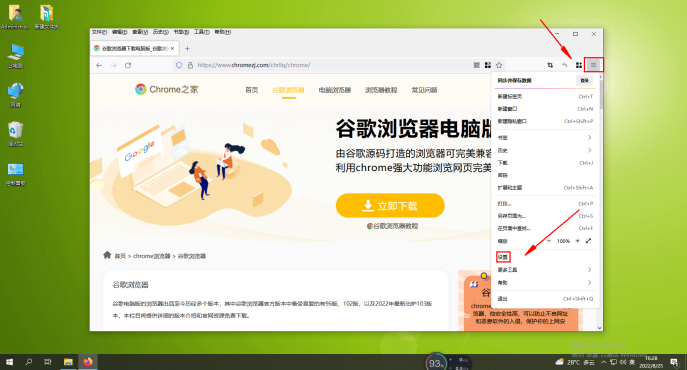Enter full screen from the zoom row icon

(588, 241)
